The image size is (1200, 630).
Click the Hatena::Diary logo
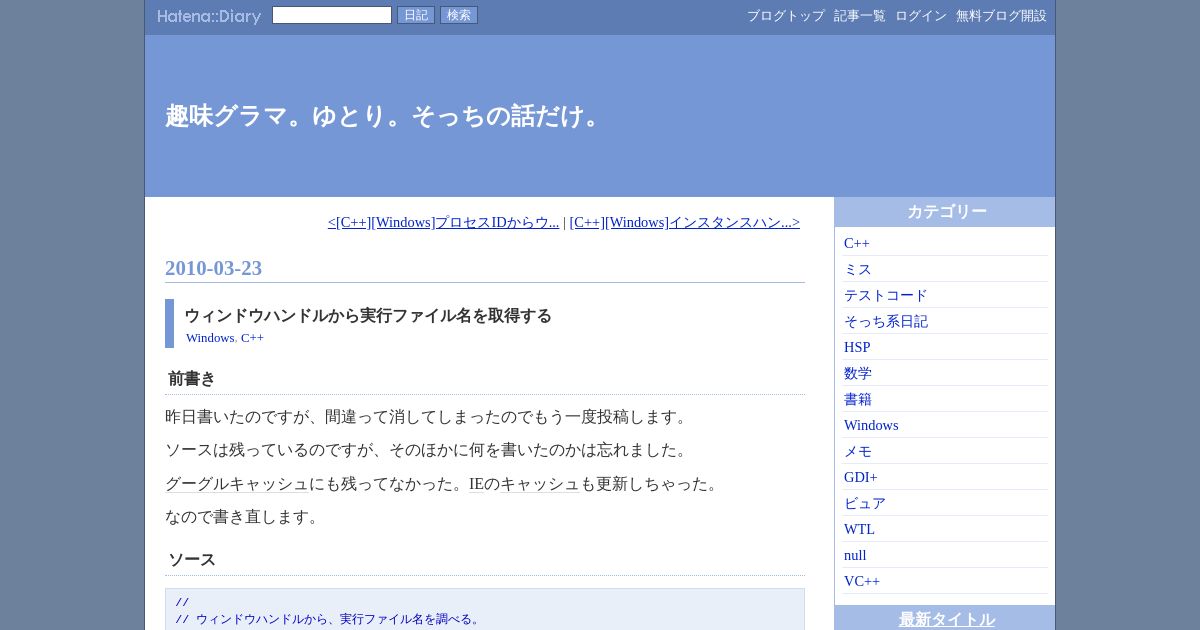[x=209, y=16]
